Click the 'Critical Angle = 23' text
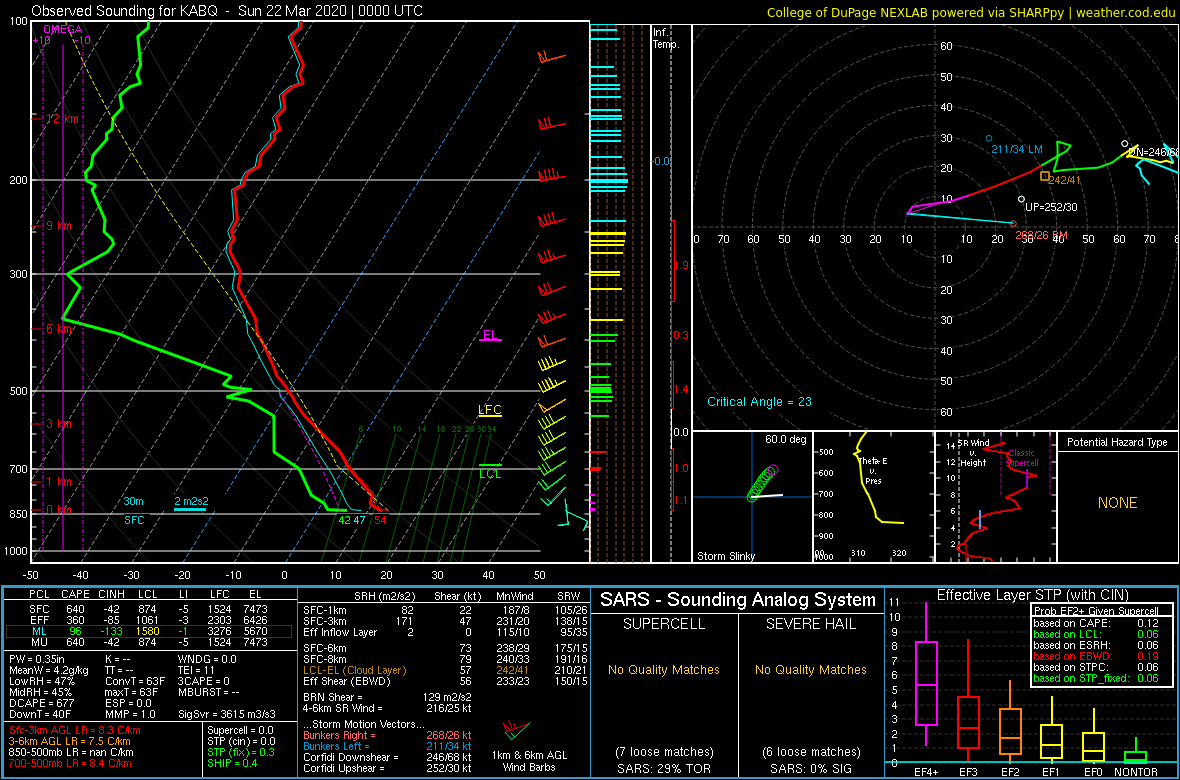 759,402
